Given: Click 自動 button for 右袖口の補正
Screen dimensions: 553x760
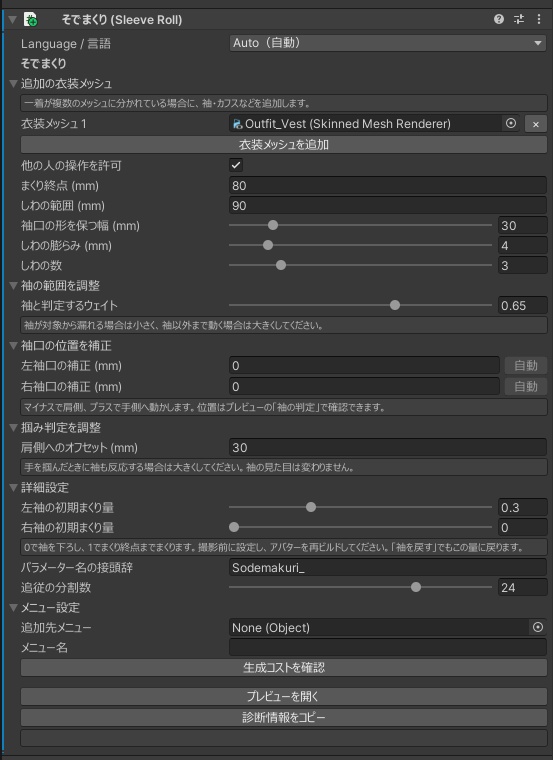Looking at the screenshot, I should coord(526,386).
